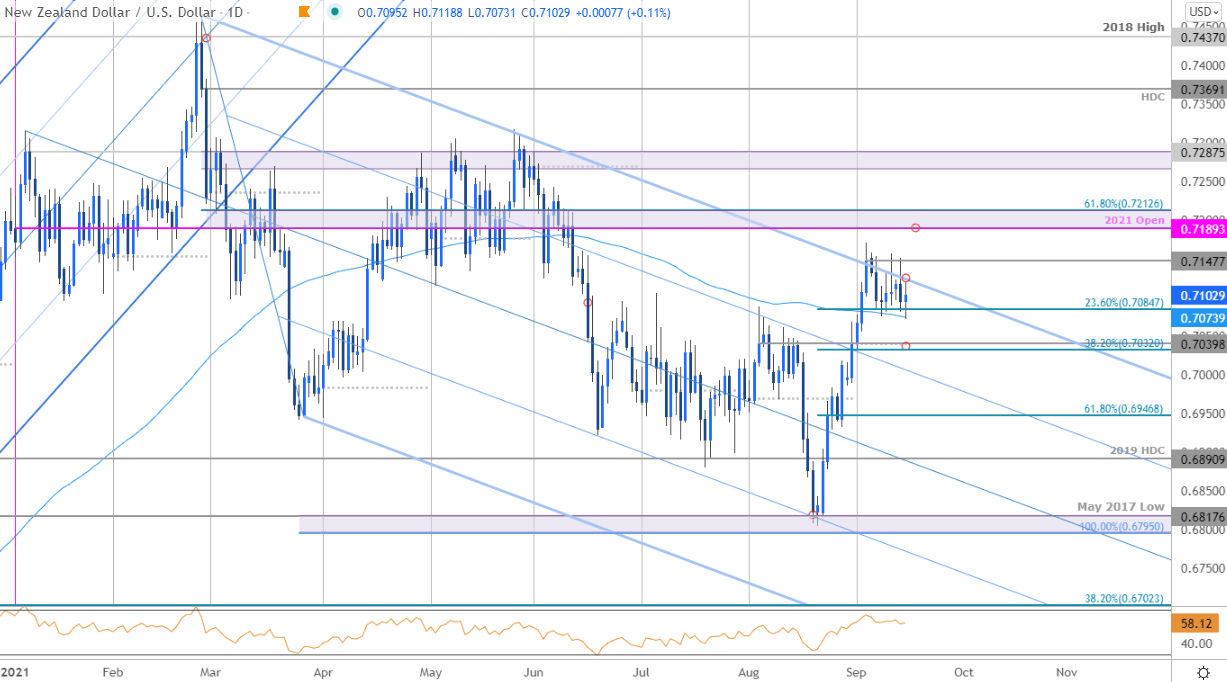Open chart settings gear at bottom right
The image size is (1227, 682).
1203,672
